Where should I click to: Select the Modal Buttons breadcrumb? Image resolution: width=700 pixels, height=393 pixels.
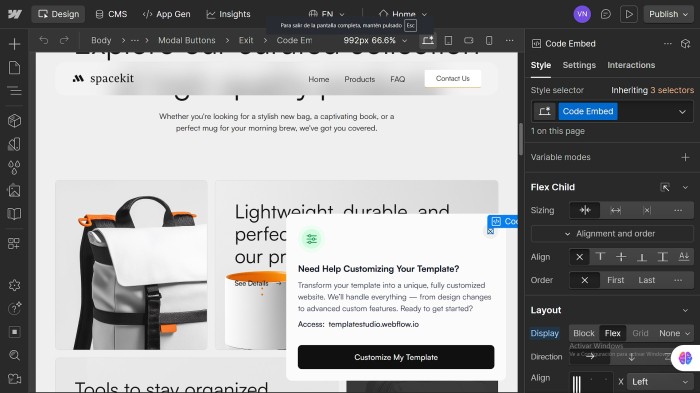[187, 40]
